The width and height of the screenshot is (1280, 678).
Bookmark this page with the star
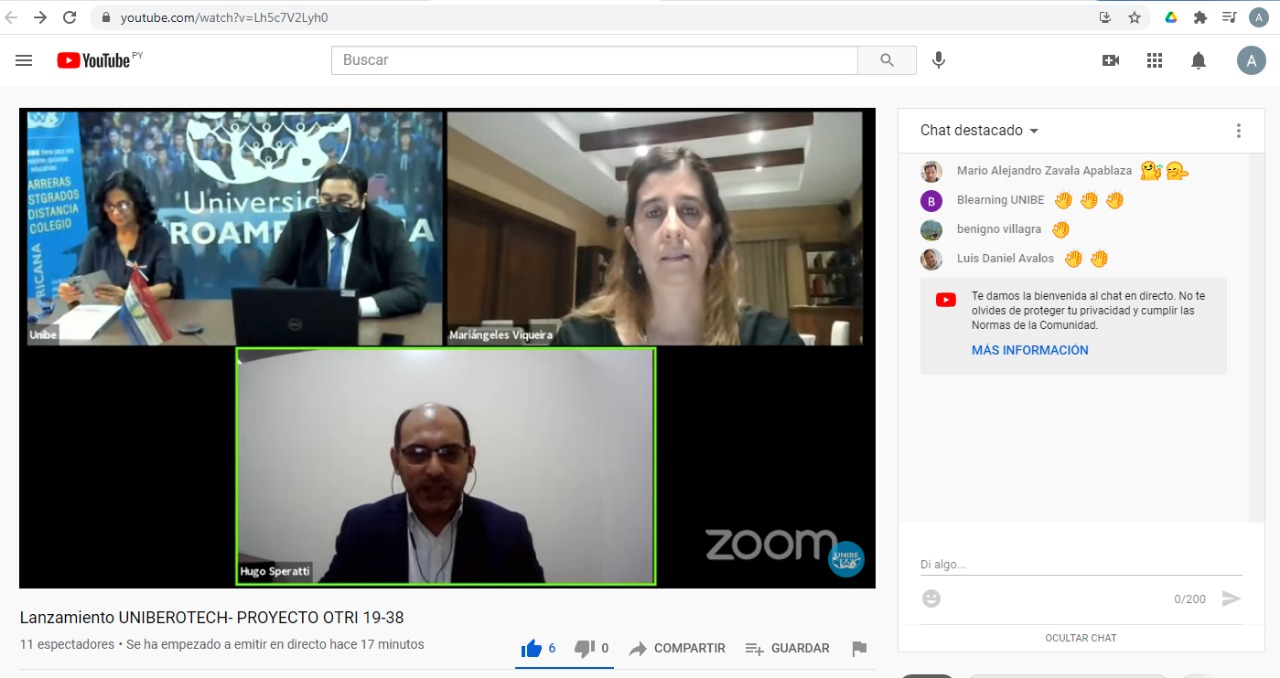click(x=1134, y=17)
